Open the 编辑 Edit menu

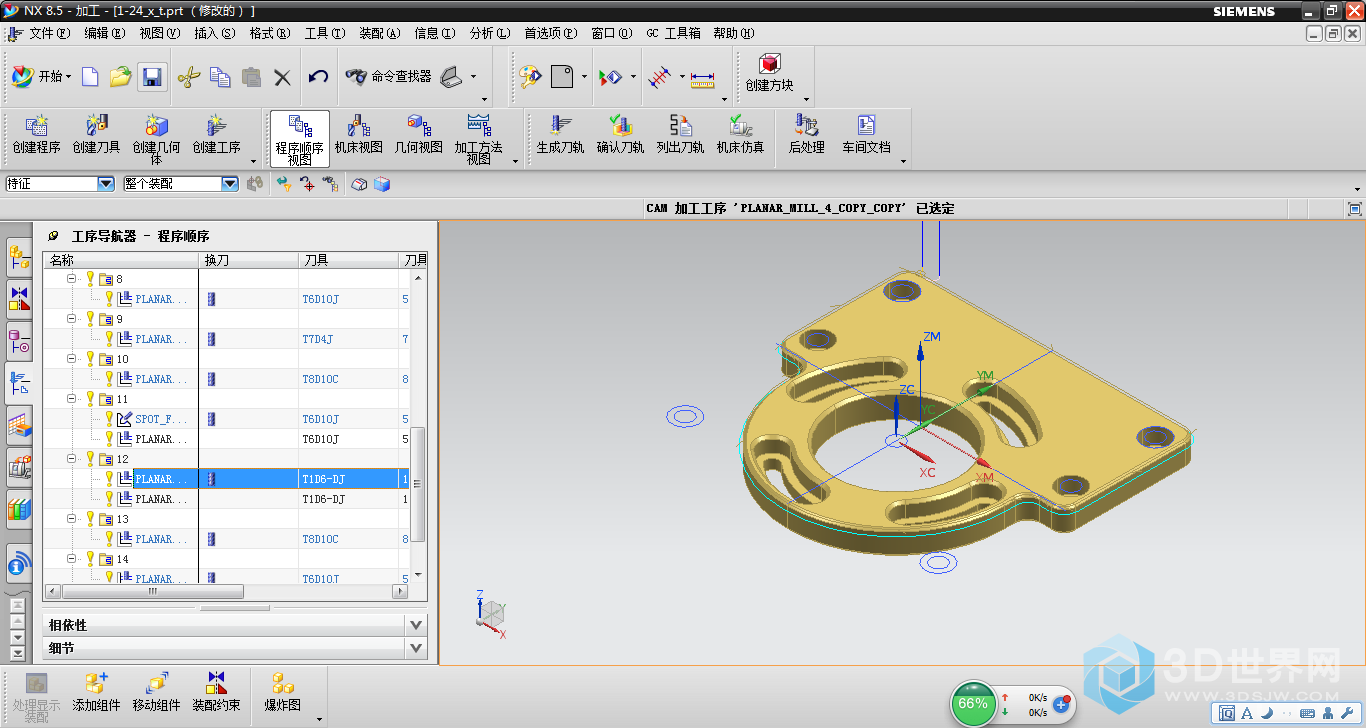104,33
